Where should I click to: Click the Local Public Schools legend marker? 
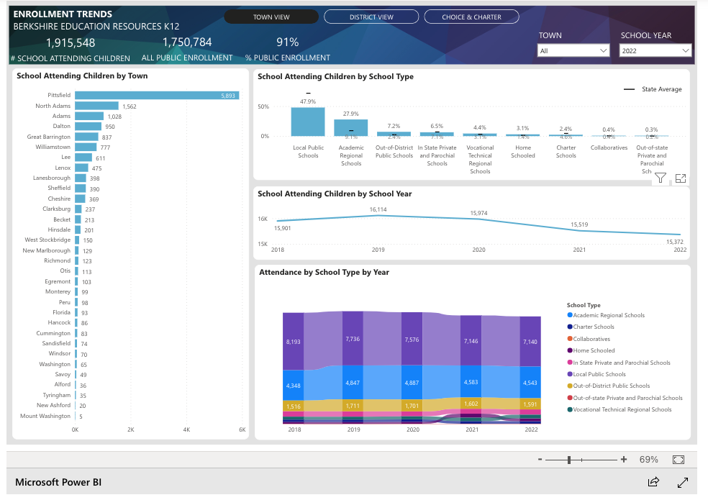570,374
